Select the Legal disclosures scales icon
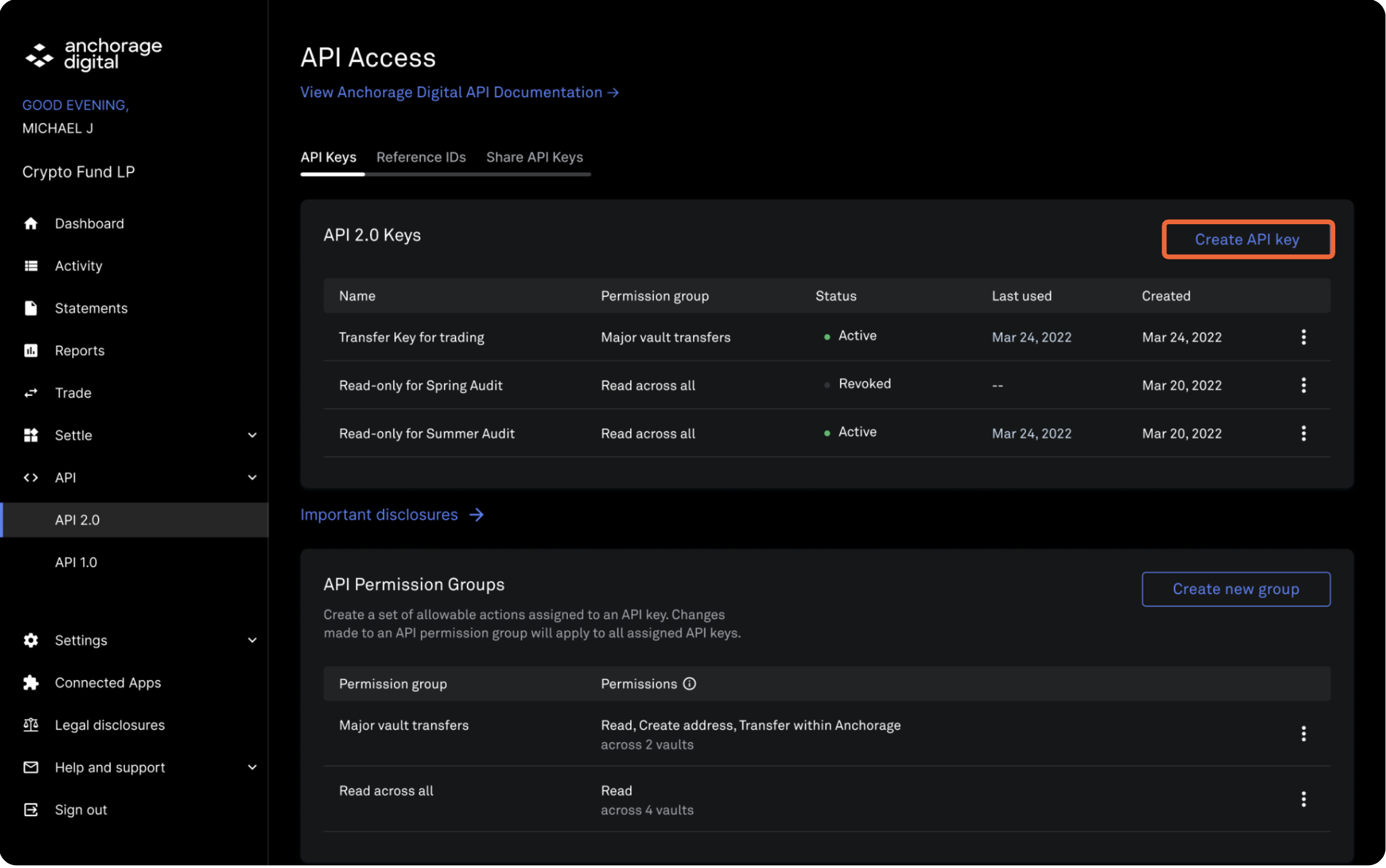Screen dimensions: 1386x868 31,724
